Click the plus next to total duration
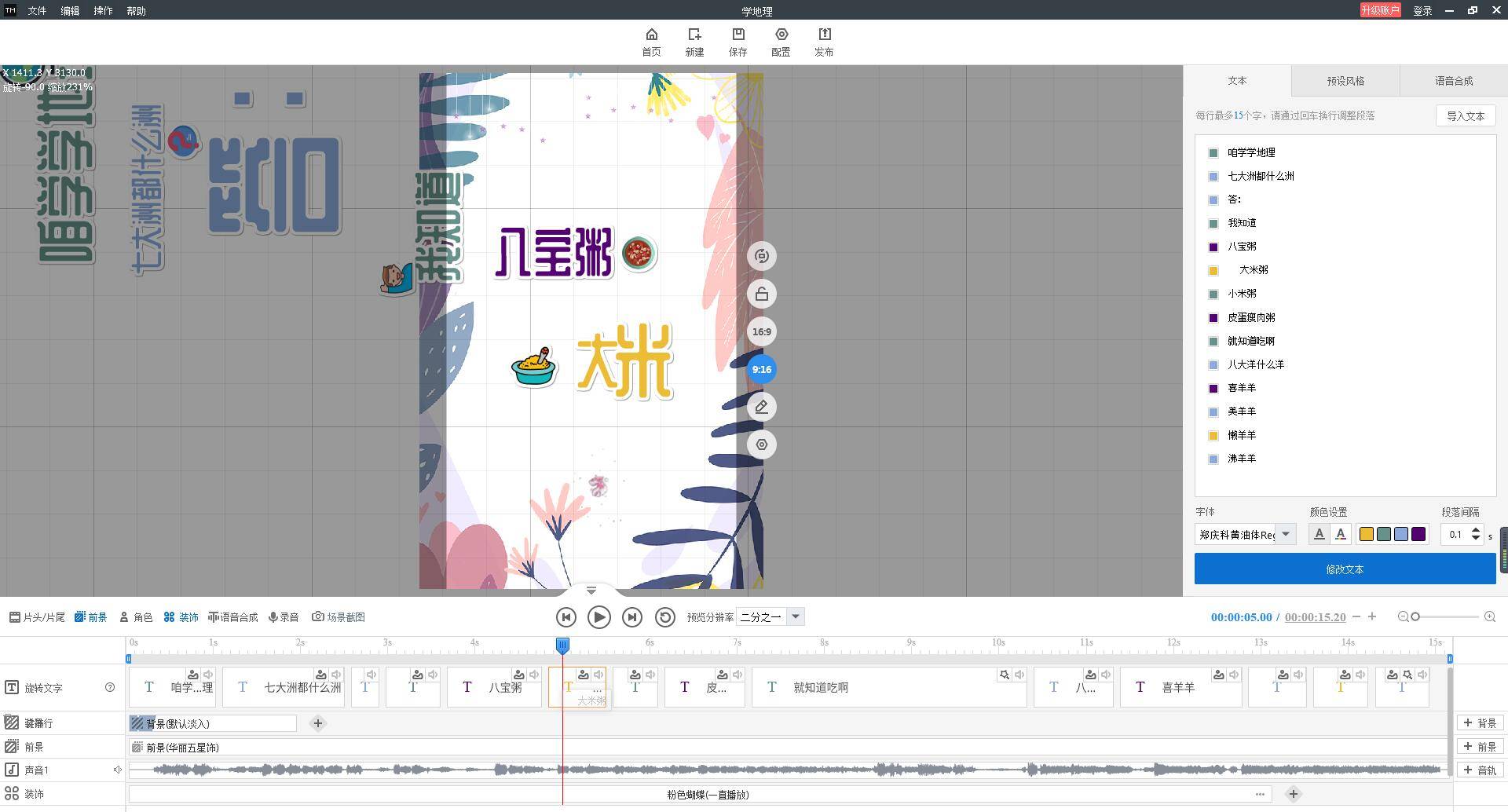Viewport: 1508px width, 812px height. [1372, 616]
